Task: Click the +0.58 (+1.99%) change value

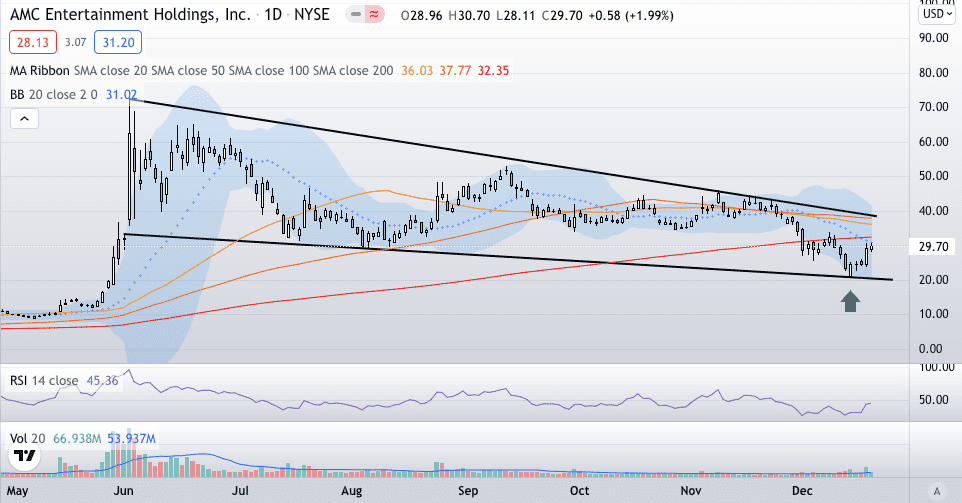Action: click(631, 16)
